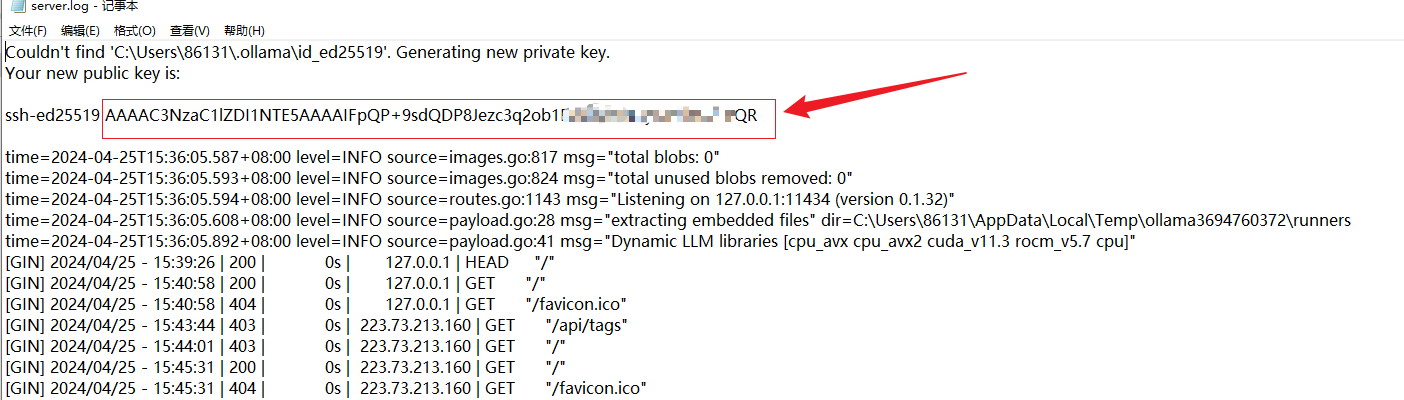1404x400 pixels.
Task: Open the 编辑(E) menu
Action: click(x=80, y=31)
